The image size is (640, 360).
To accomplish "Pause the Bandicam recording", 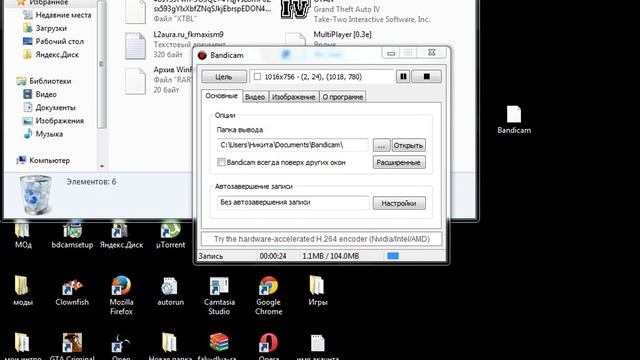I will tap(403, 77).
